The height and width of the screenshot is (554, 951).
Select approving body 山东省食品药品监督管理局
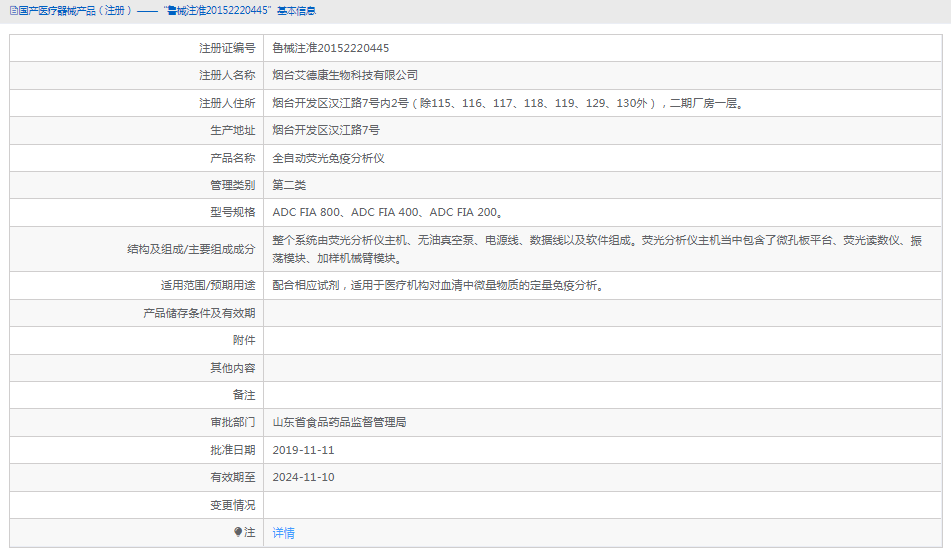click(339, 422)
